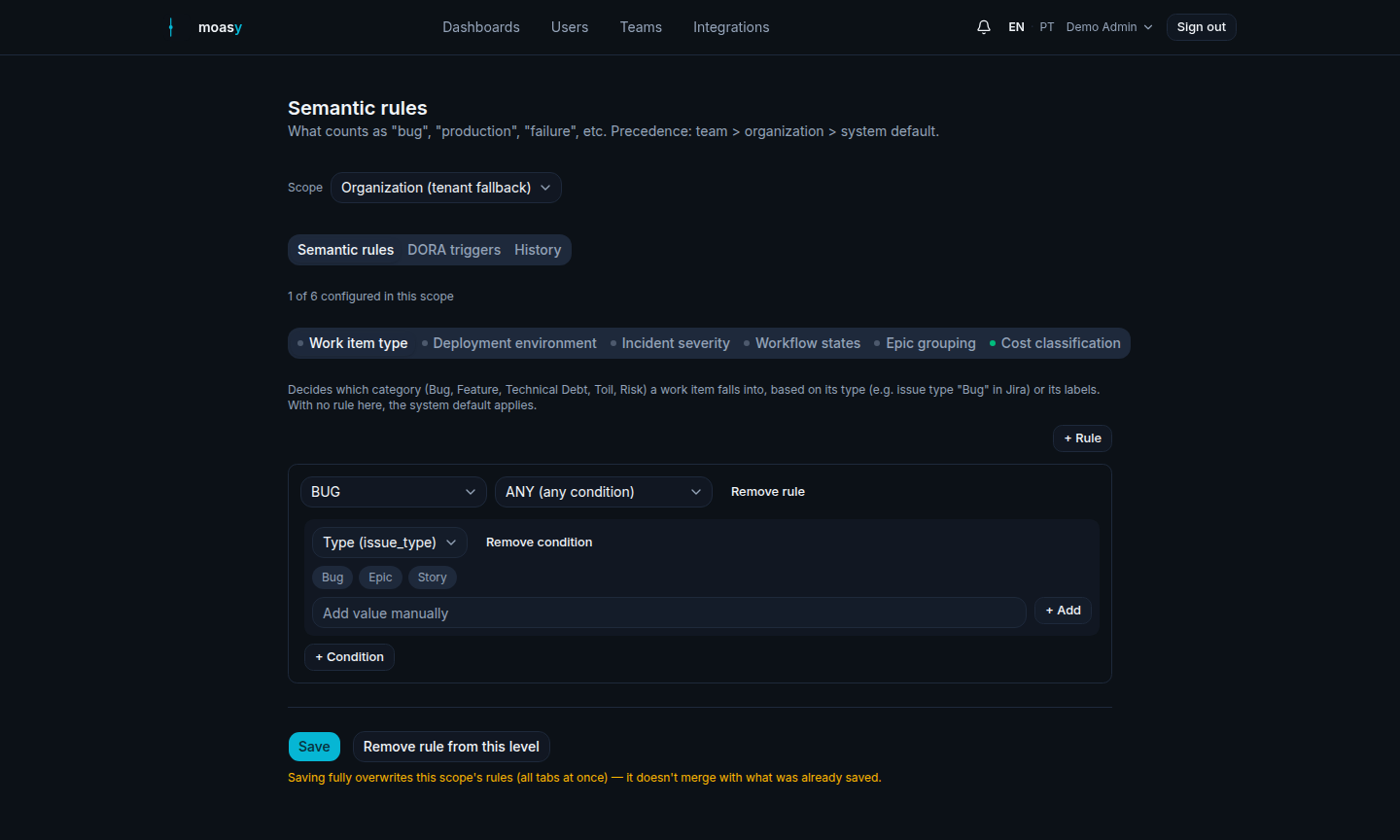
Task: Go to Integrations in the top menu
Action: pos(731,27)
